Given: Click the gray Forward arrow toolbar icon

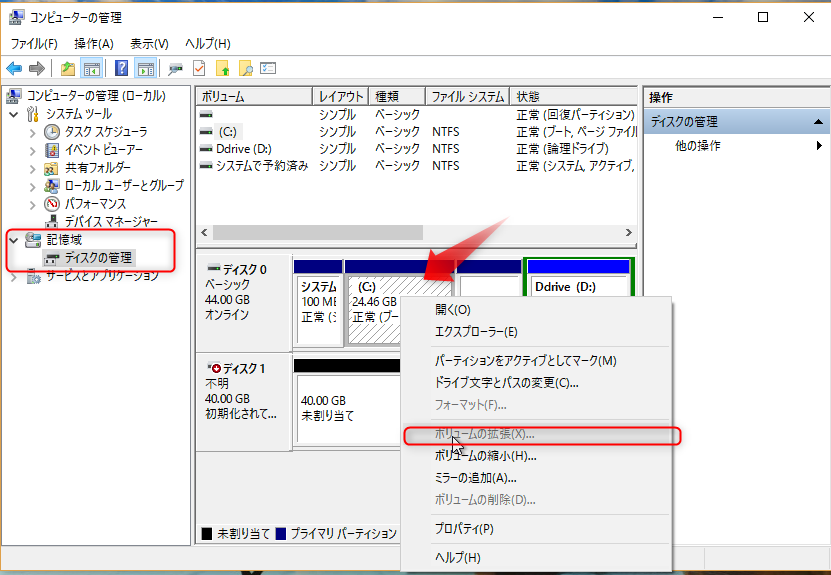Looking at the screenshot, I should click(x=37, y=68).
